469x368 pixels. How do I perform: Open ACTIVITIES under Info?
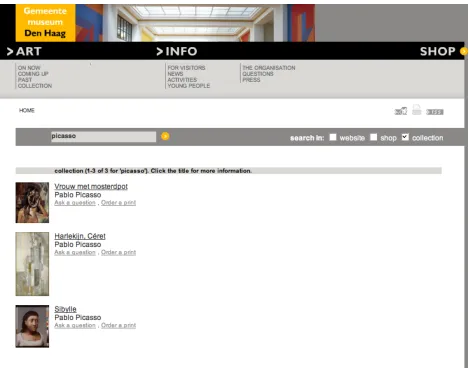click(182, 80)
